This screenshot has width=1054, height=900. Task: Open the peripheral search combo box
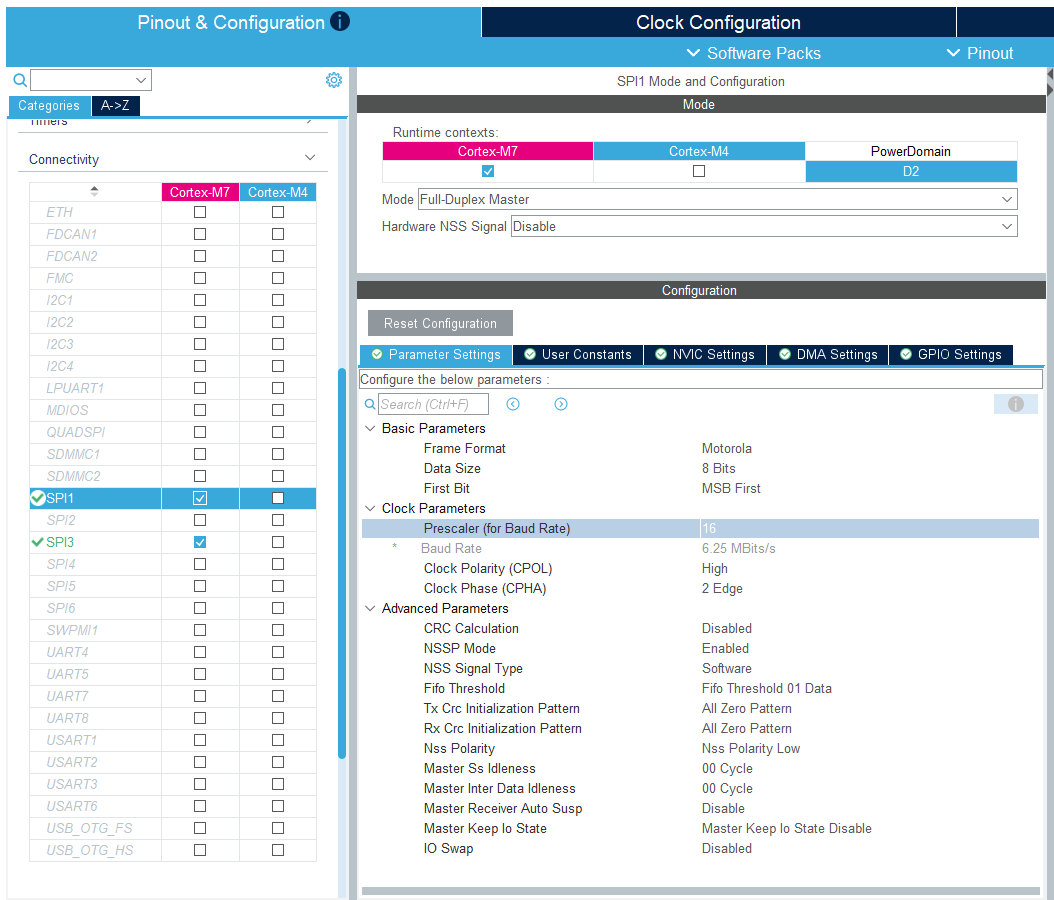point(91,80)
